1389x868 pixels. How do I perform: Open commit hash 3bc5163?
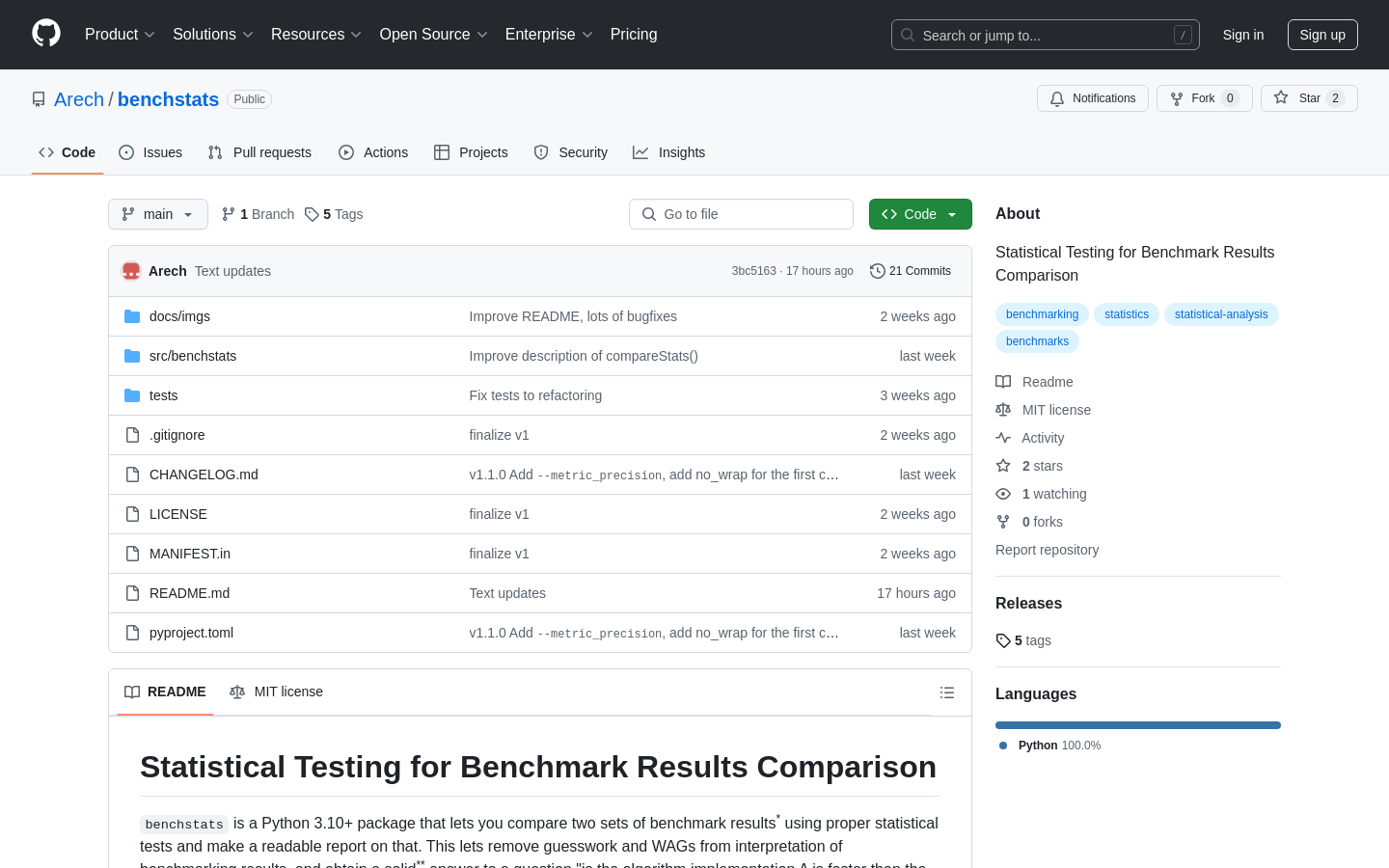coord(753,271)
